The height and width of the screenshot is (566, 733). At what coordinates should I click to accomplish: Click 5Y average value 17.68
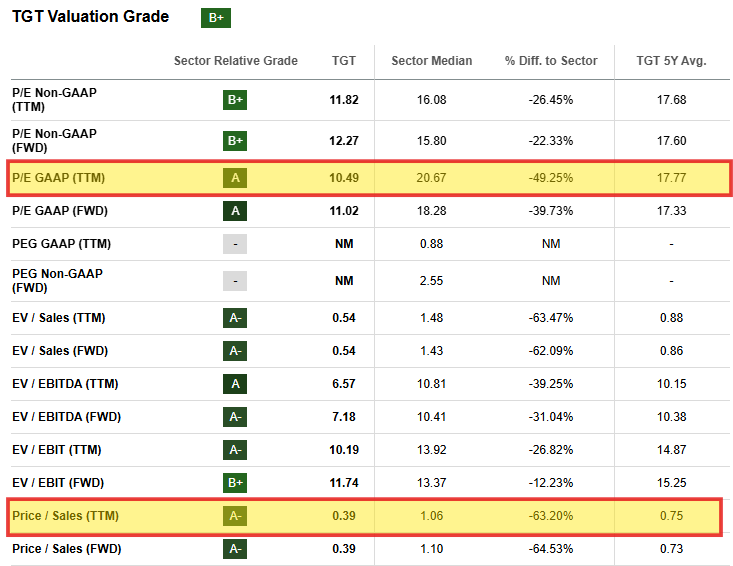click(671, 100)
